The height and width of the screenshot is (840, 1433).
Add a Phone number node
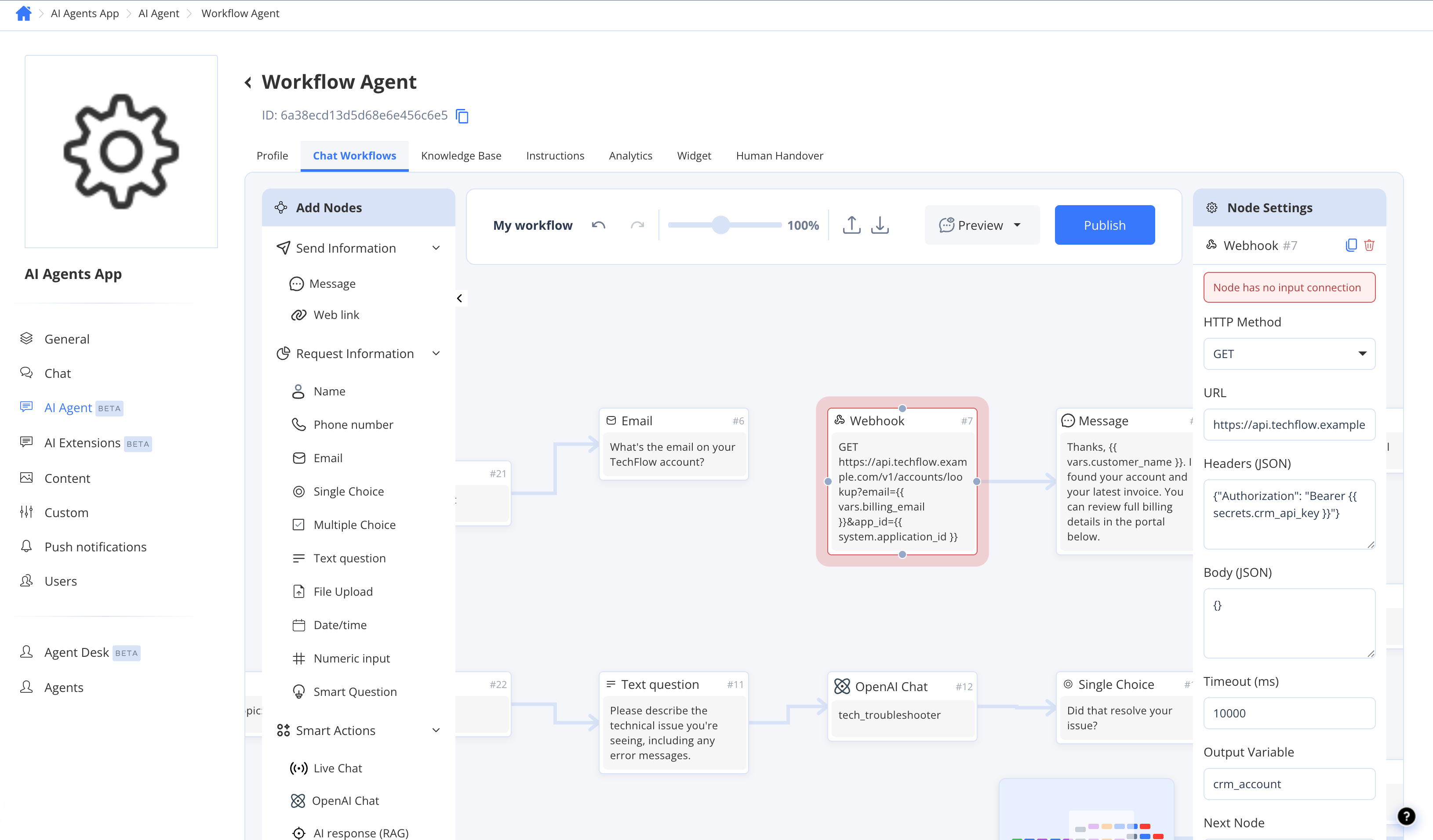click(342, 424)
